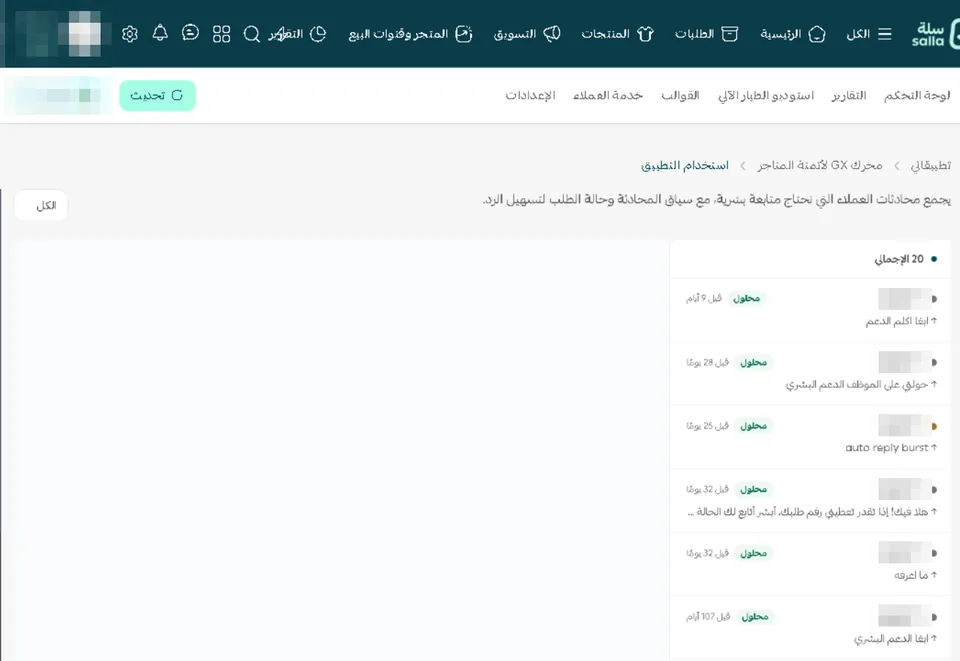
Task: Open the notifications bell
Action: click(x=160, y=33)
